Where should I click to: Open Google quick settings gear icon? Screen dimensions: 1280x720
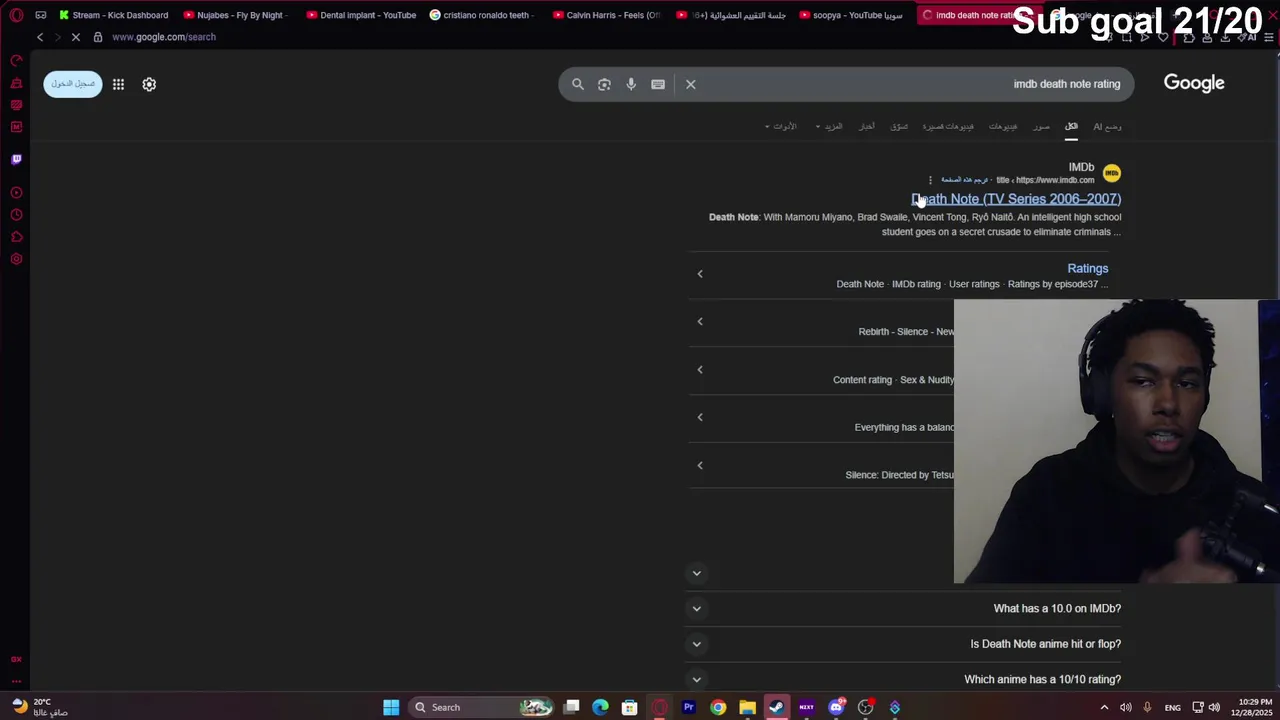tap(149, 84)
